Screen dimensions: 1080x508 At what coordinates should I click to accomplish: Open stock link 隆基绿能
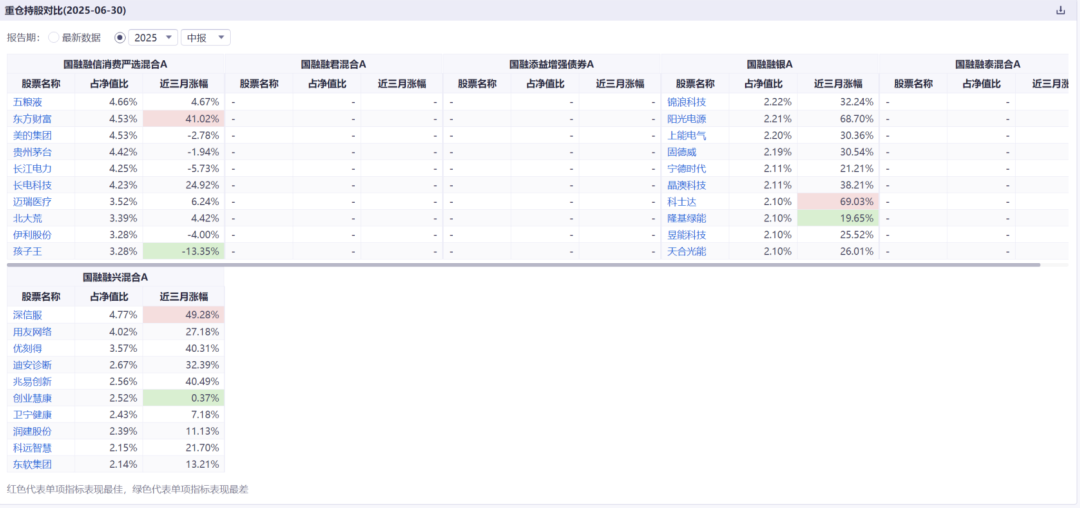click(686, 218)
